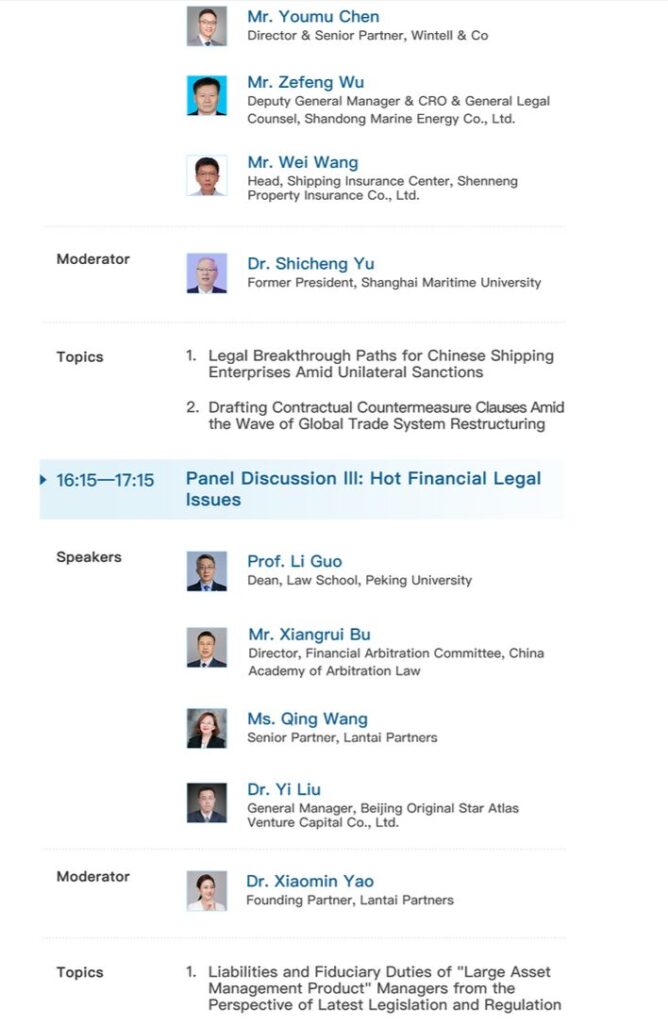The image size is (668, 1024).
Task: Open the Ms. Qing Wang name link
Action: coord(308,719)
